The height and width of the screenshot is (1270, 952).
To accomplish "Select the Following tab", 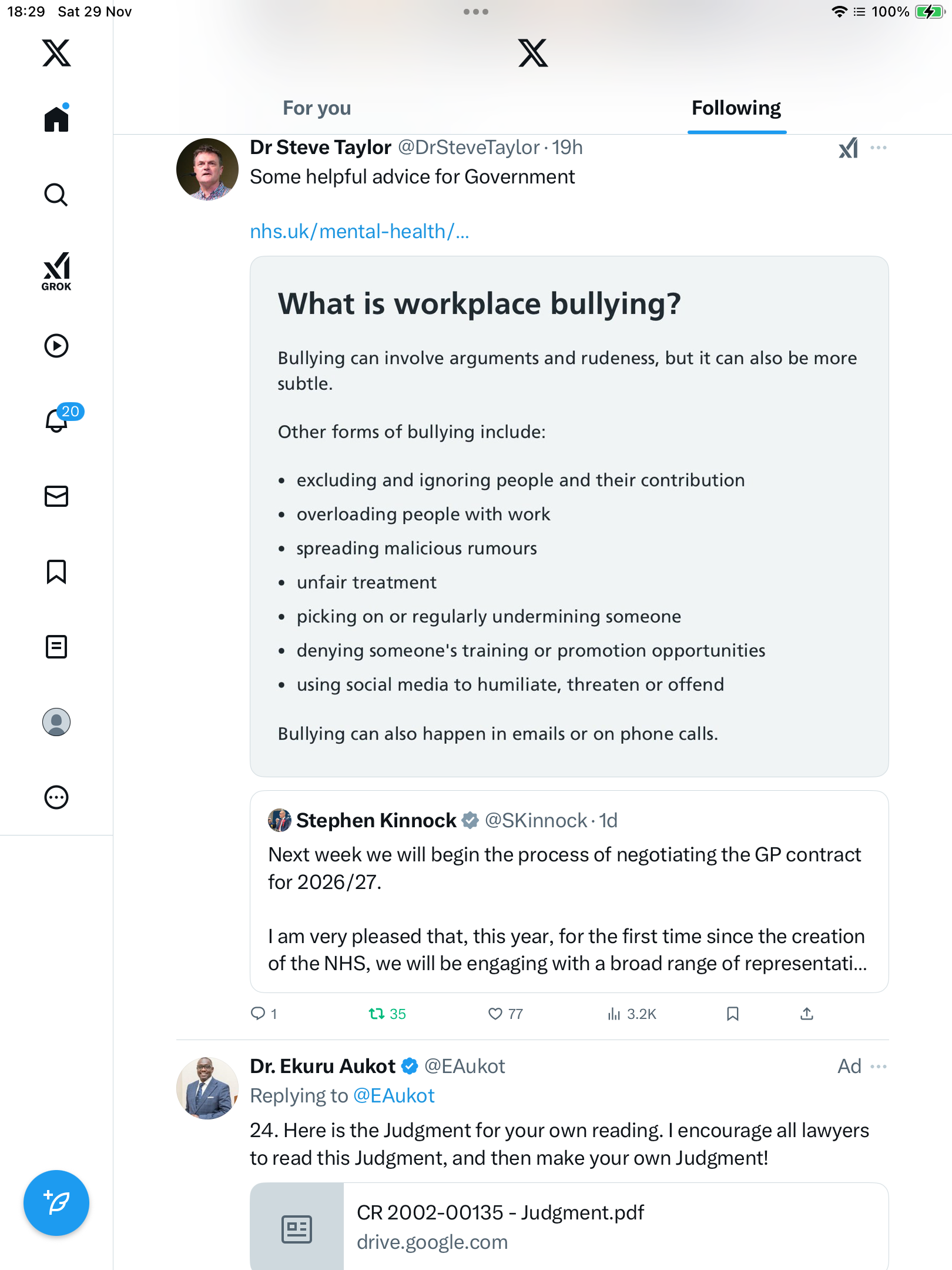I will pos(736,108).
